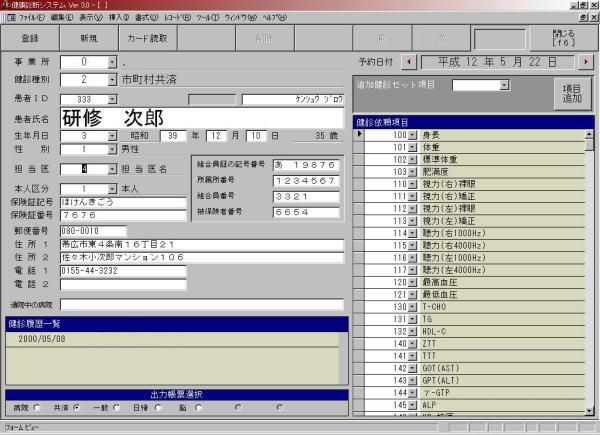
Task: Select the 脳 radio button
Action: coord(198,407)
